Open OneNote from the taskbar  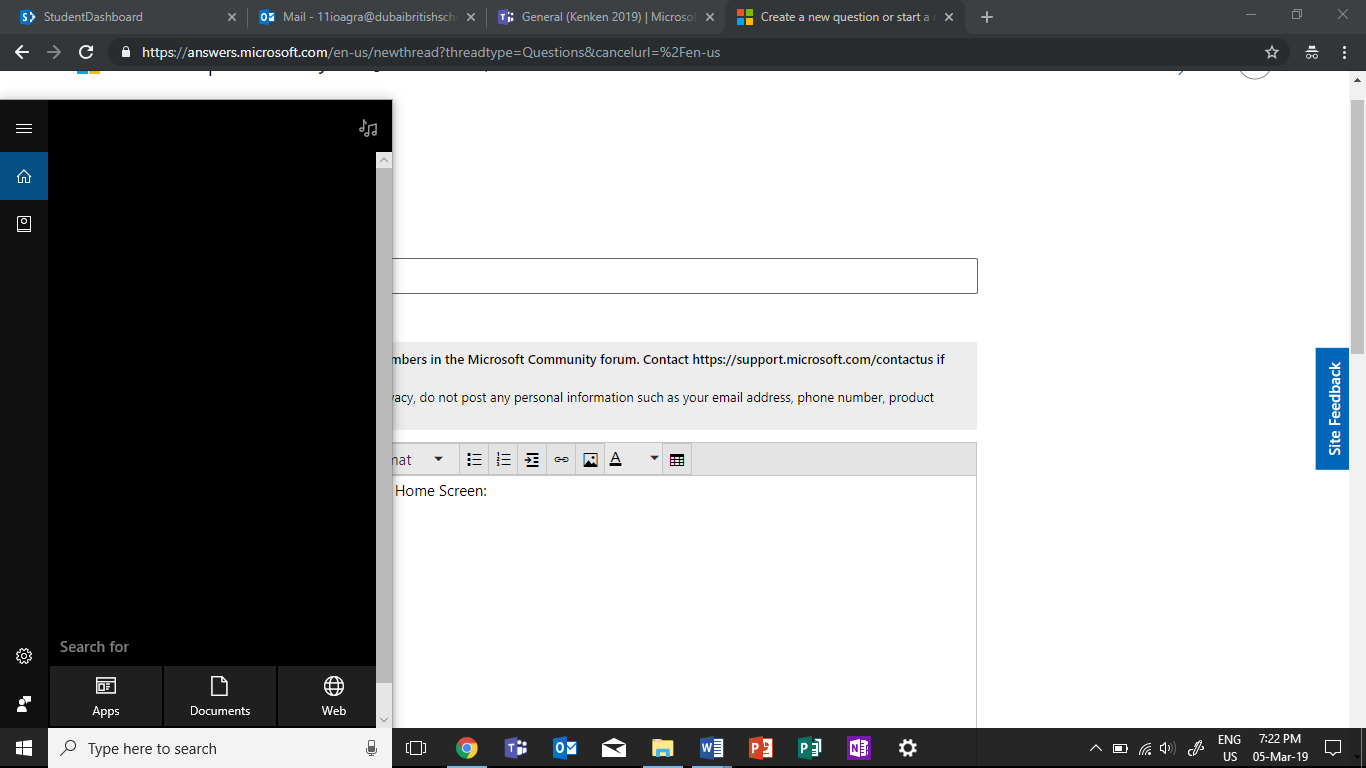[x=859, y=748]
